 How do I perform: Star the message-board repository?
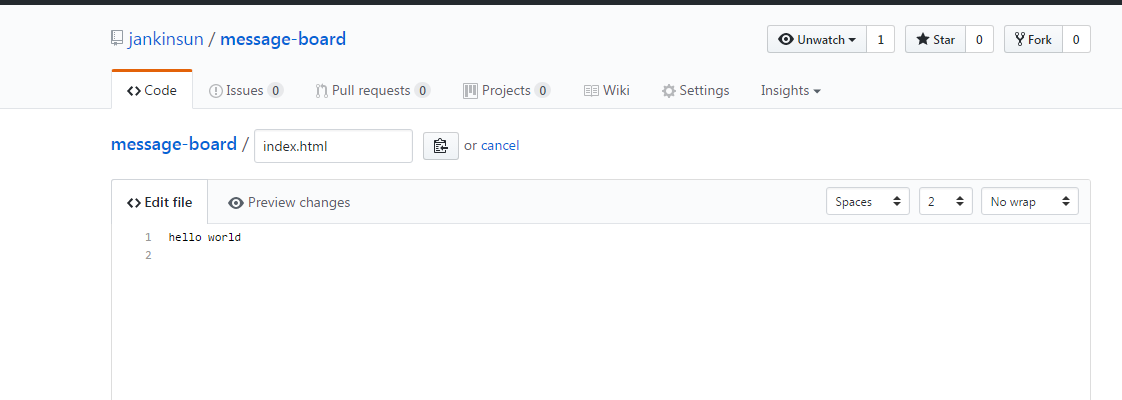click(935, 40)
